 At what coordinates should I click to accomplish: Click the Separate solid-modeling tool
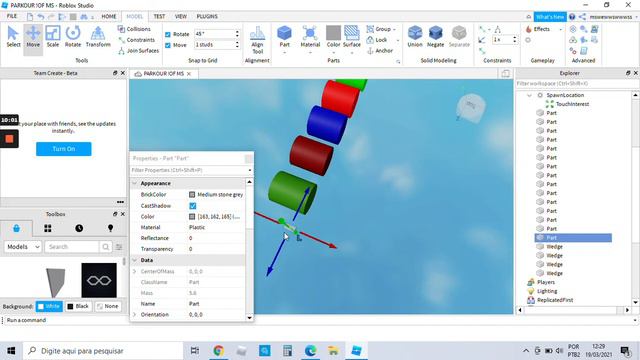[459, 37]
